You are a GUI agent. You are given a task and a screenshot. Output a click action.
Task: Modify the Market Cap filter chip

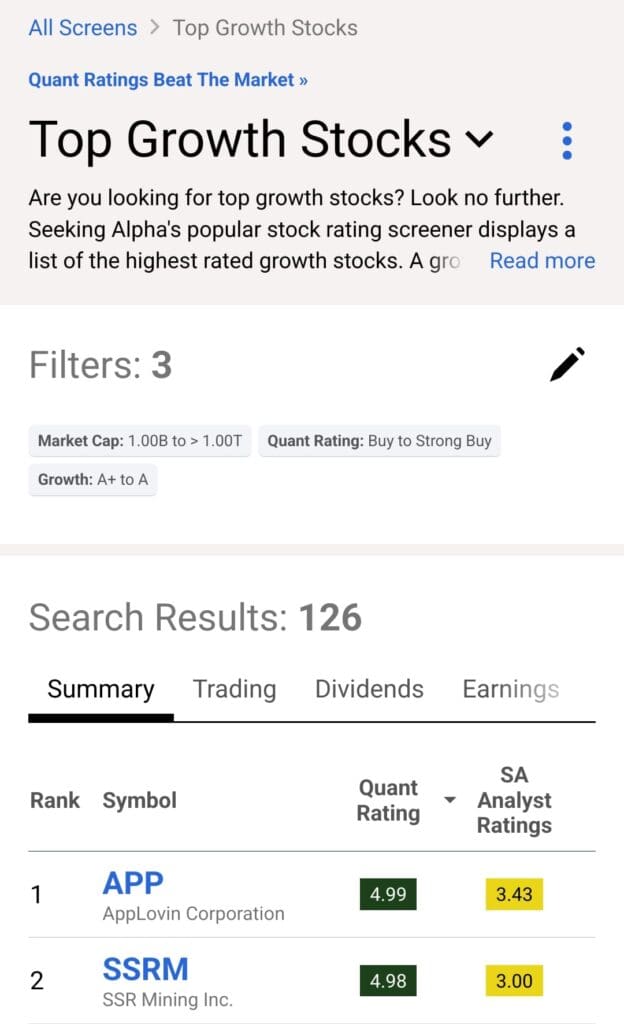tap(139, 441)
